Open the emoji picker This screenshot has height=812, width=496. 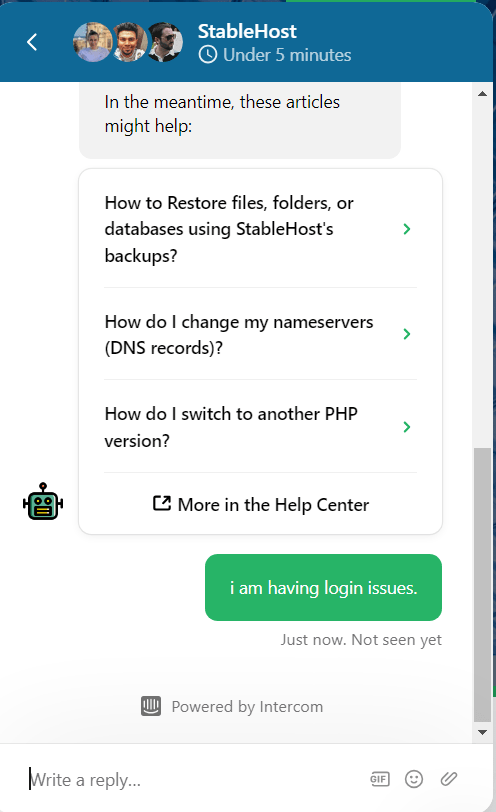(x=414, y=779)
